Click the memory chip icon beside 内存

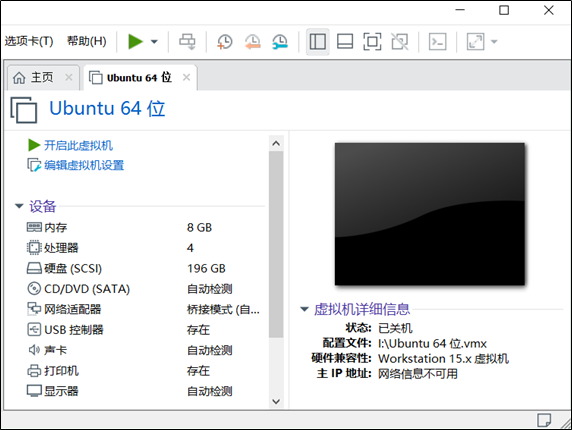pyautogui.click(x=34, y=227)
